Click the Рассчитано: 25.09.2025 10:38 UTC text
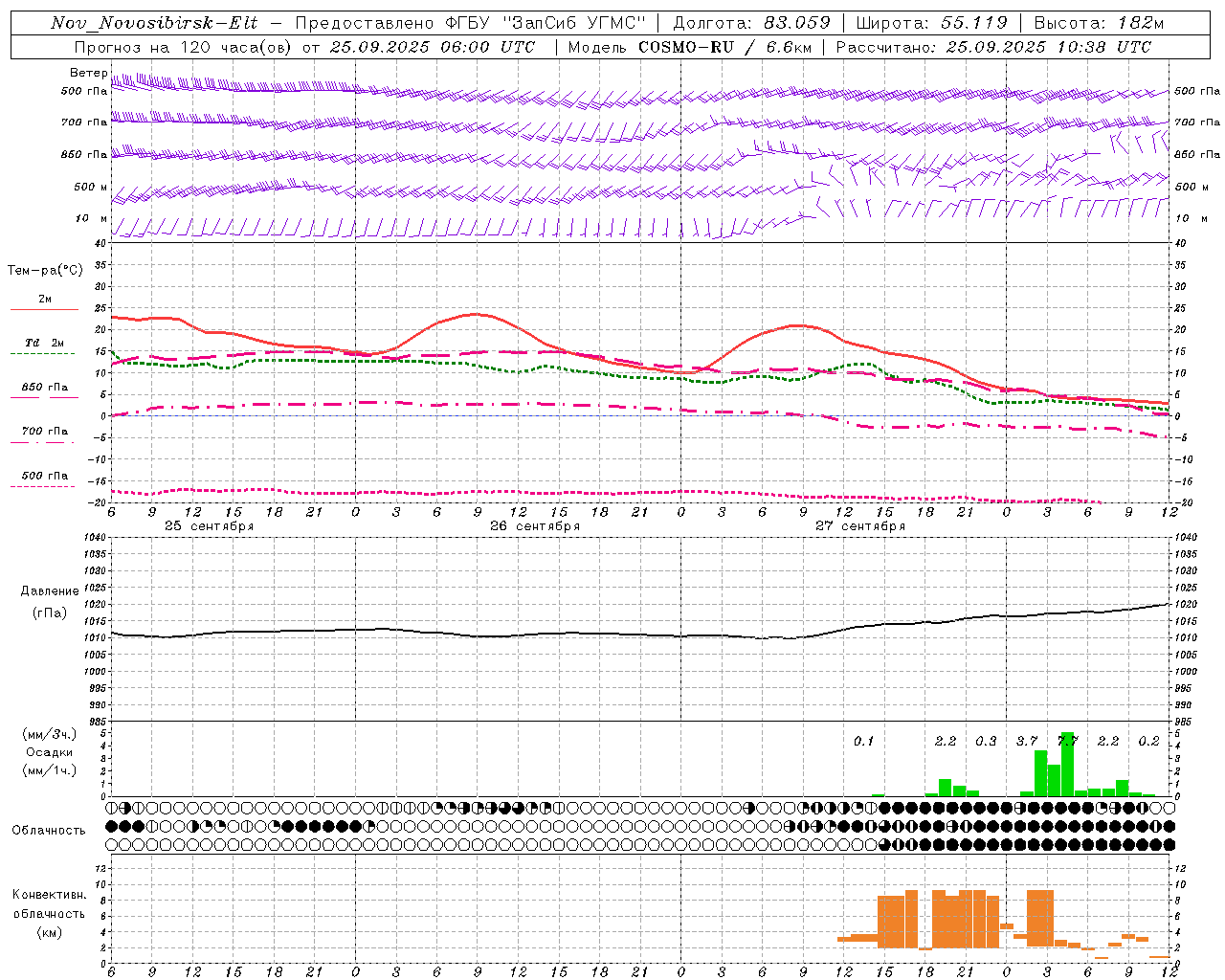Viewport: 1225px width, 980px height. (993, 47)
